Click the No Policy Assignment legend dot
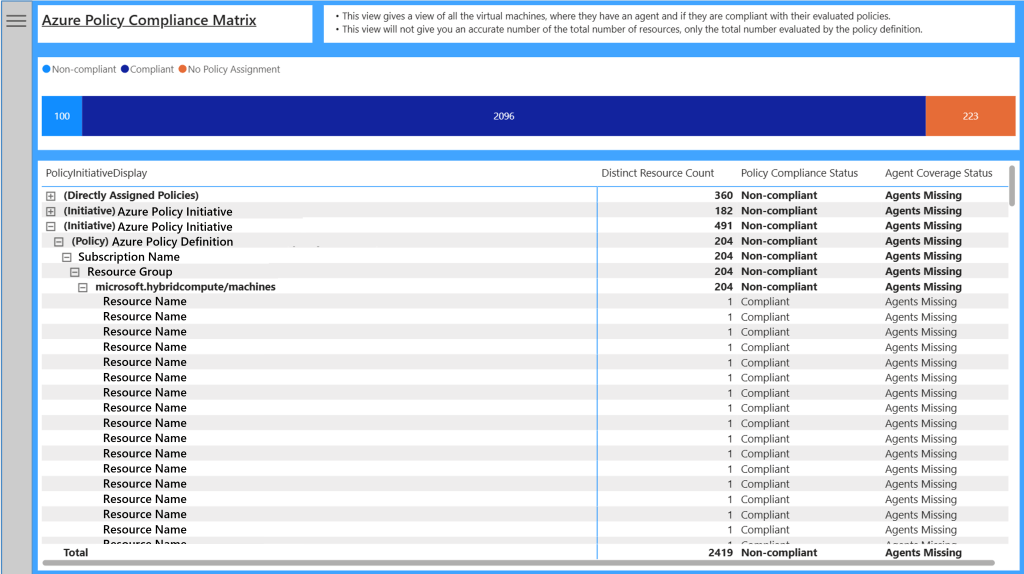 [183, 70]
